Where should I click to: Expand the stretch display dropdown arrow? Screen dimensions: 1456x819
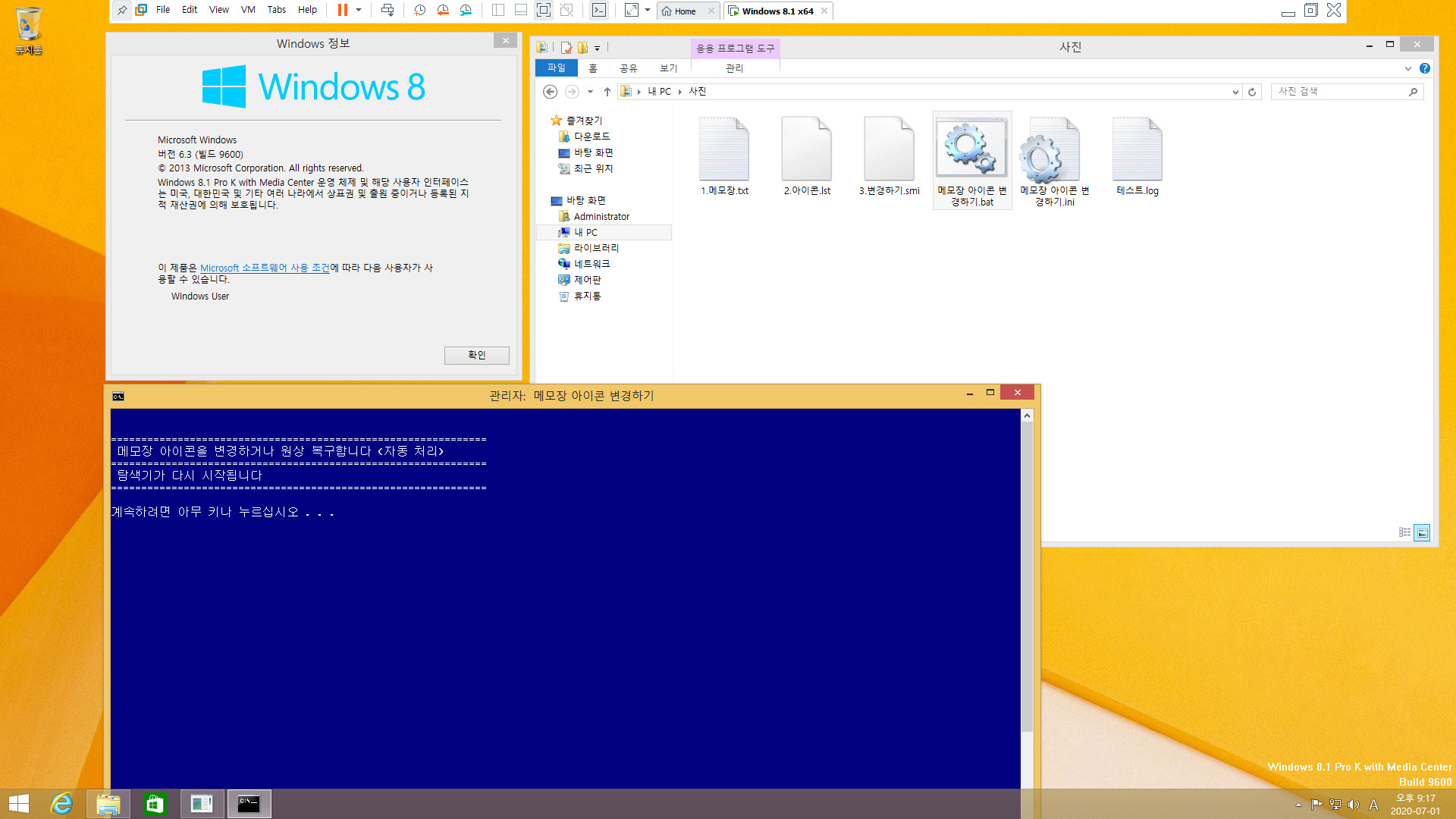point(648,10)
